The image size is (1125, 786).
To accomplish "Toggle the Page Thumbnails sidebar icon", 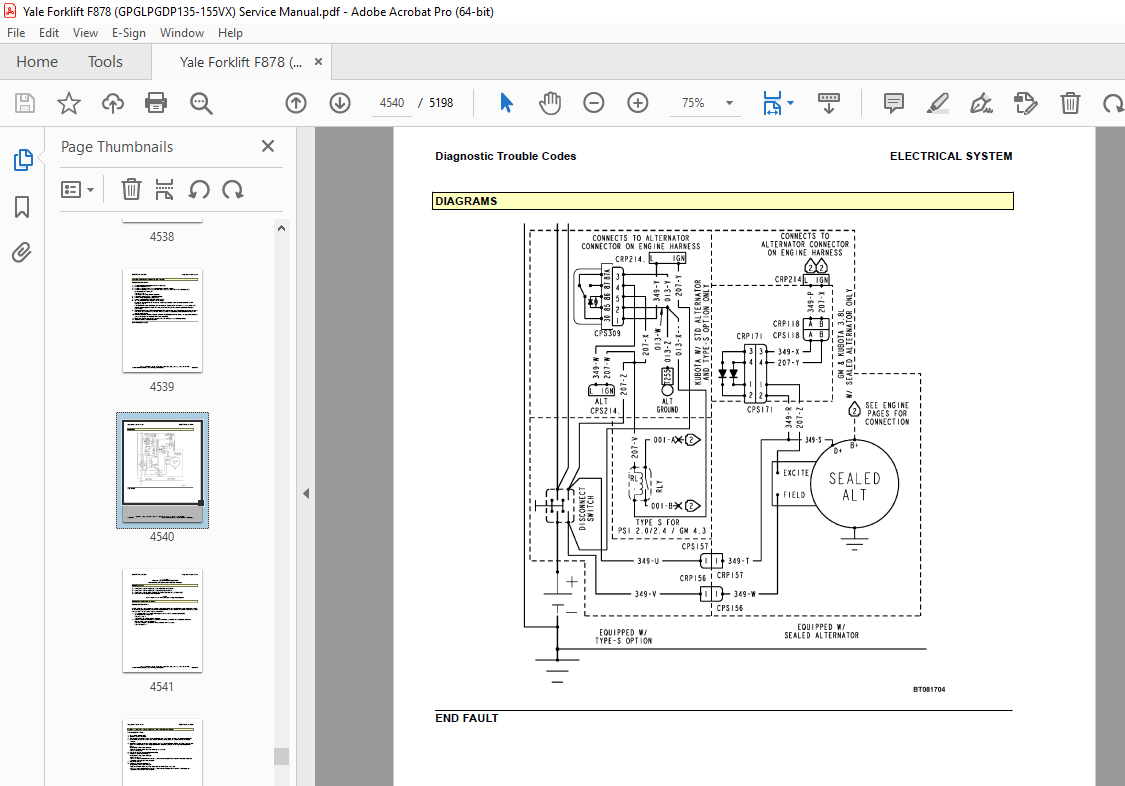I will tap(22, 160).
